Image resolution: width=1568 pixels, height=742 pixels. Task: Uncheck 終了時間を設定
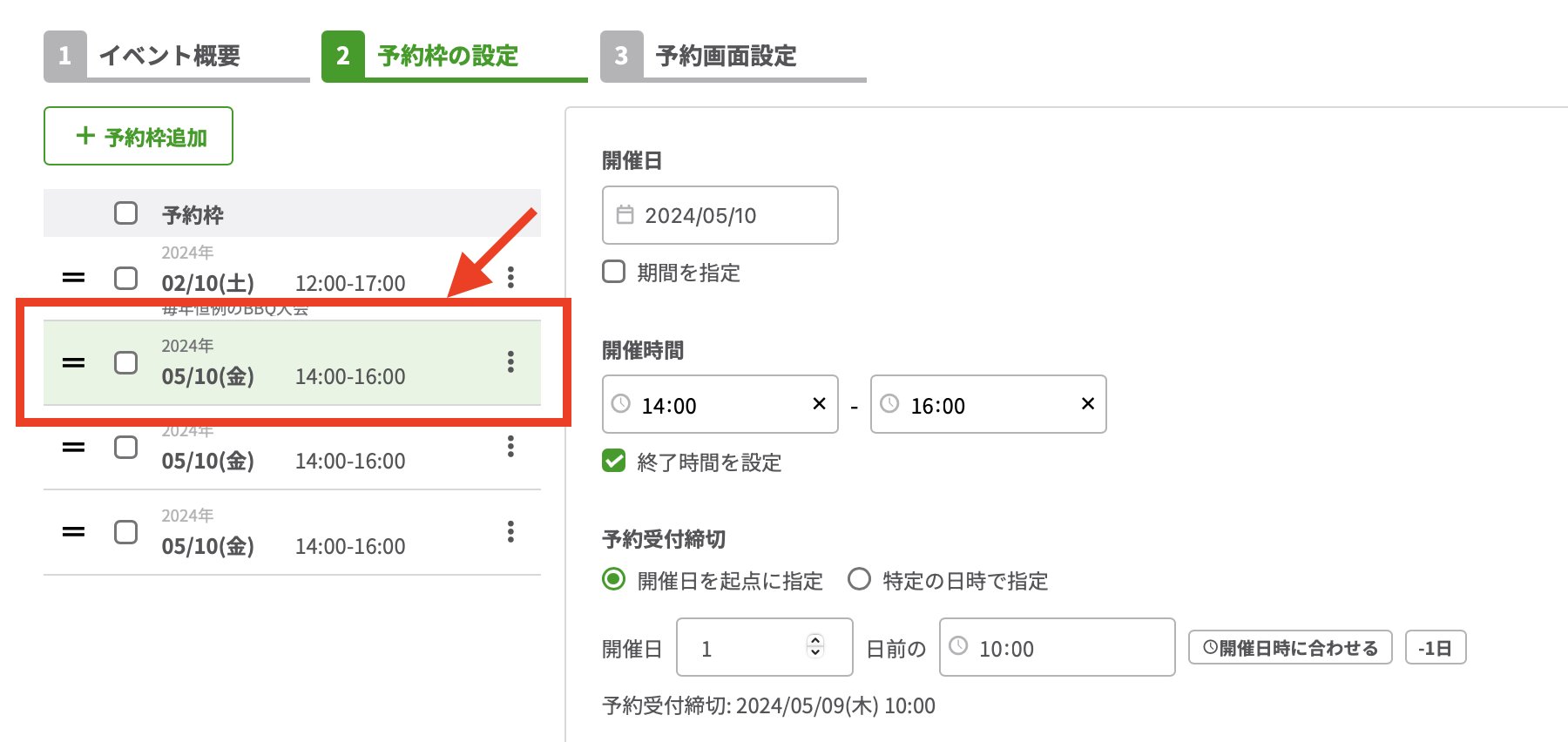click(x=614, y=462)
